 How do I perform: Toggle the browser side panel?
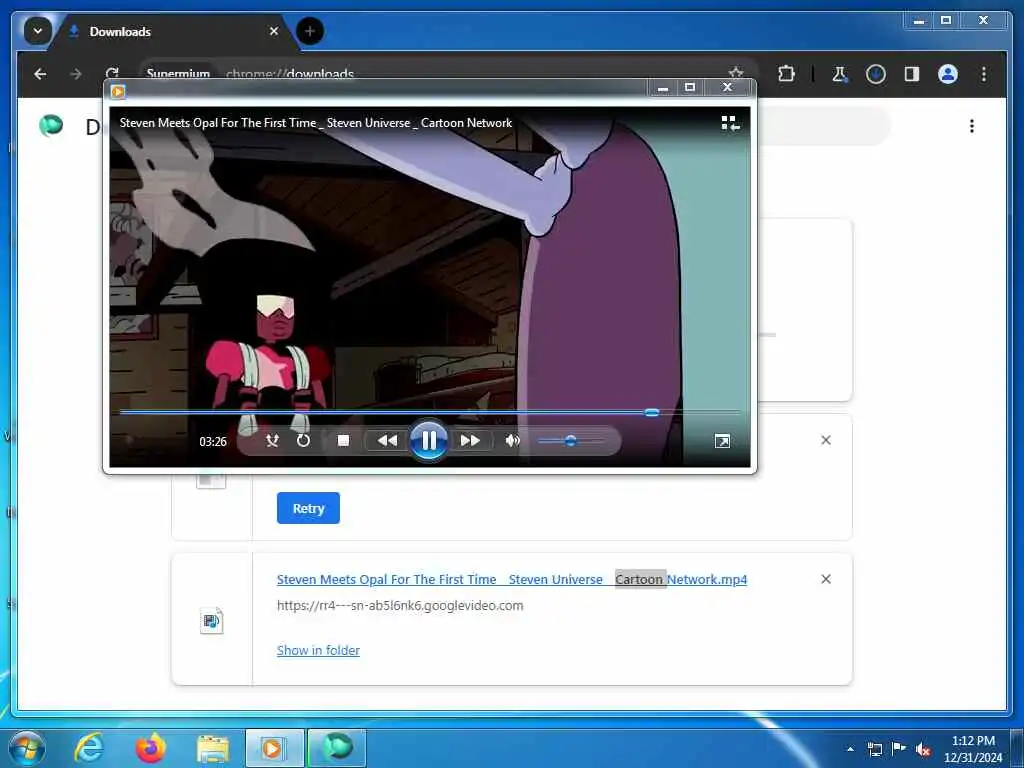[x=912, y=74]
